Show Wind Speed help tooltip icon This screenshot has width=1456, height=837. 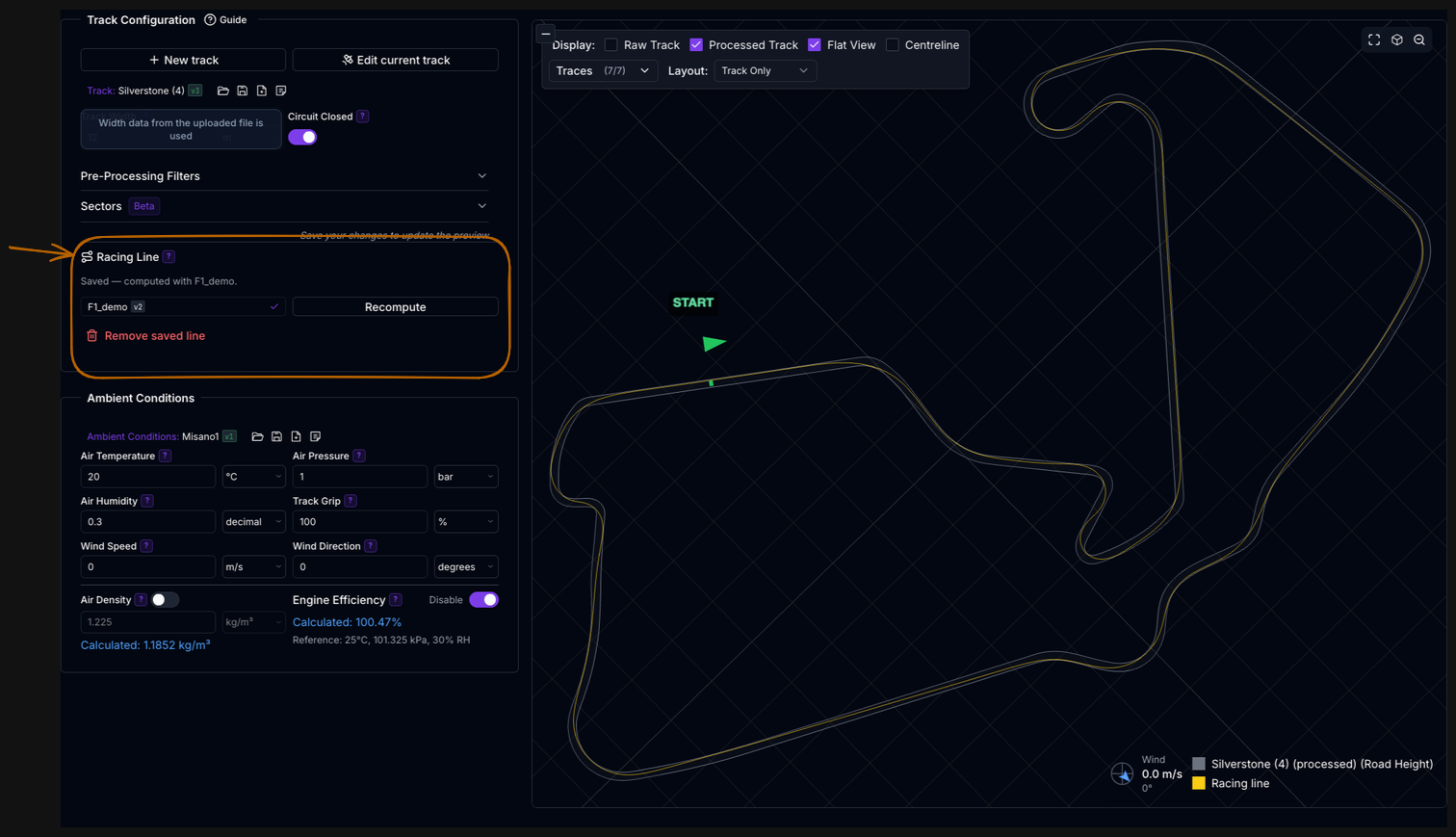pos(146,546)
